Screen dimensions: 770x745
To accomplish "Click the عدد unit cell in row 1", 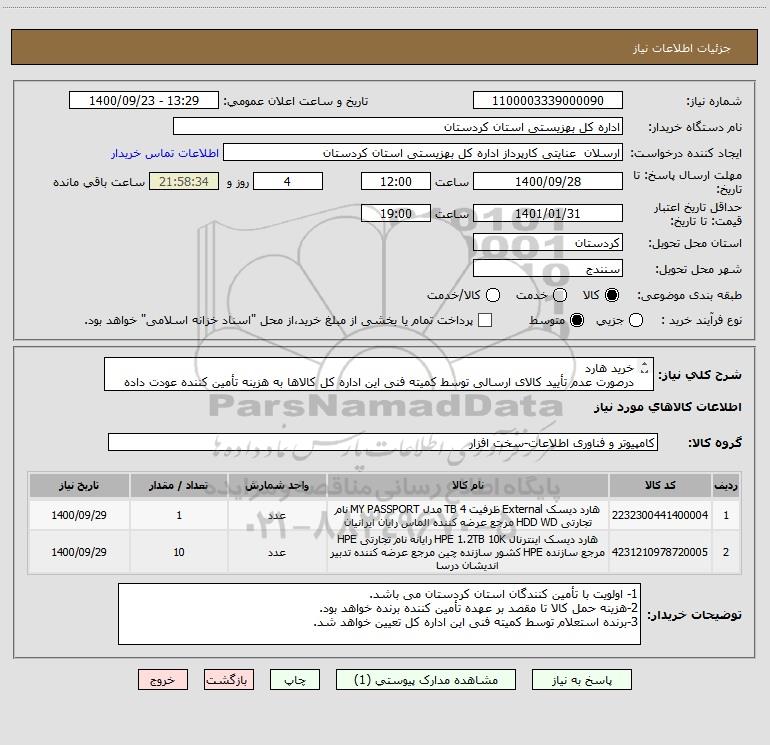I will click(277, 515).
